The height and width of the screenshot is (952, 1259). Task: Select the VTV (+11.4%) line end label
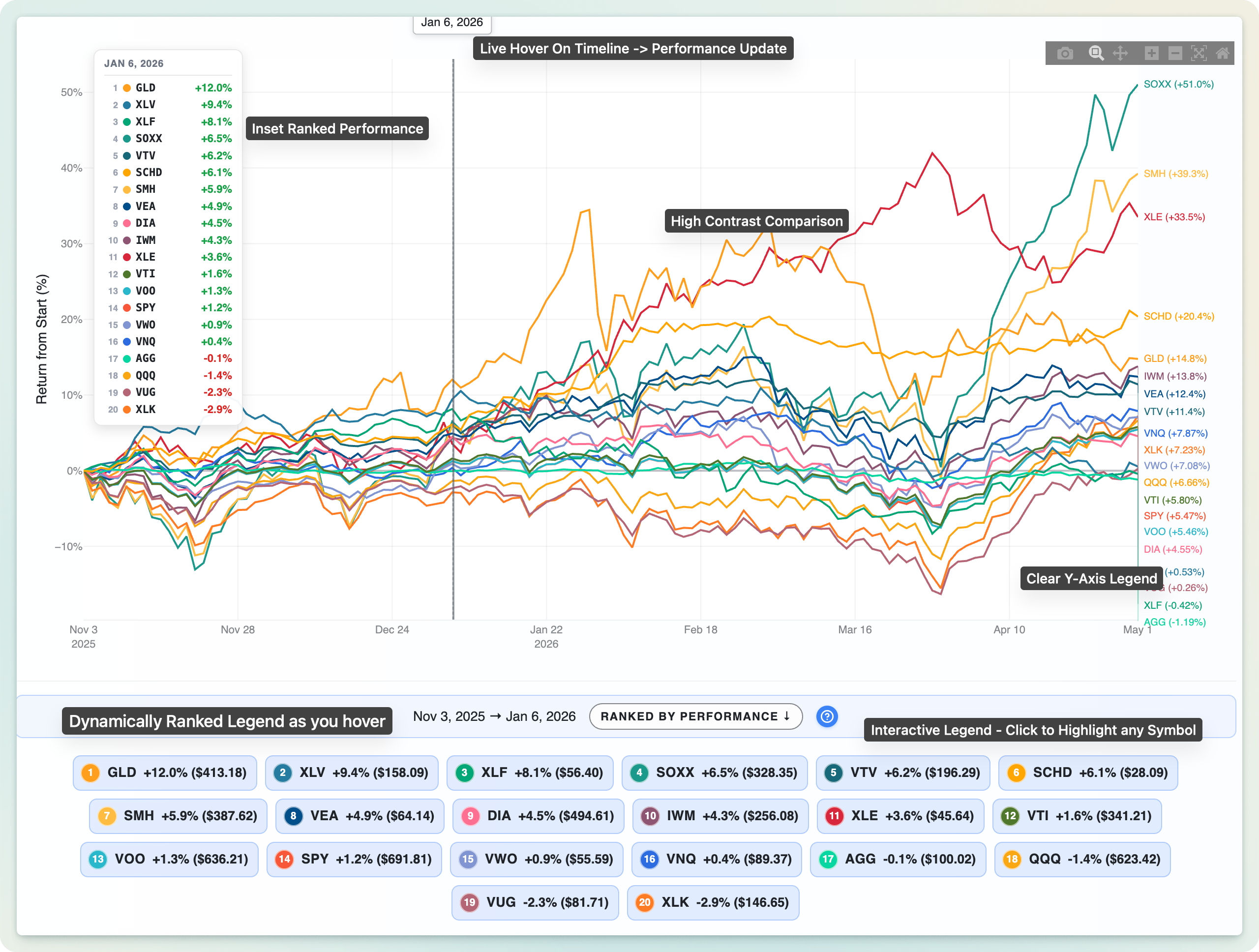tap(1174, 412)
